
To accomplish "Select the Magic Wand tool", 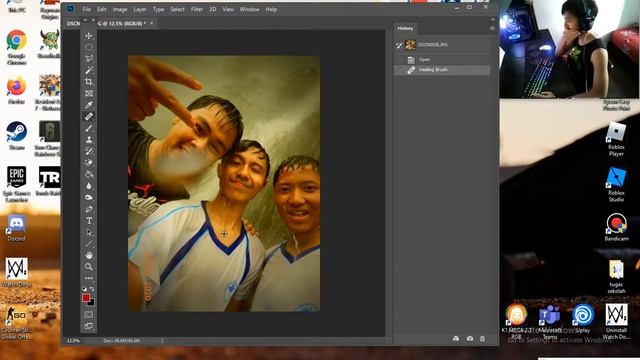I will coord(89,70).
